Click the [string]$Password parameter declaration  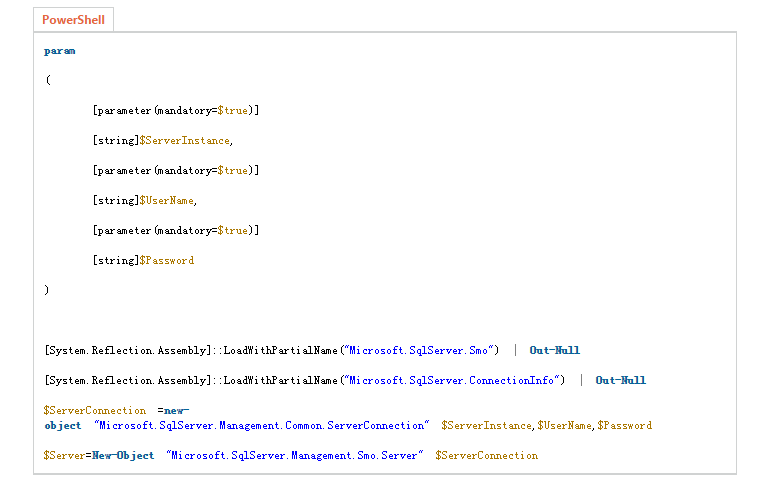[x=142, y=261]
